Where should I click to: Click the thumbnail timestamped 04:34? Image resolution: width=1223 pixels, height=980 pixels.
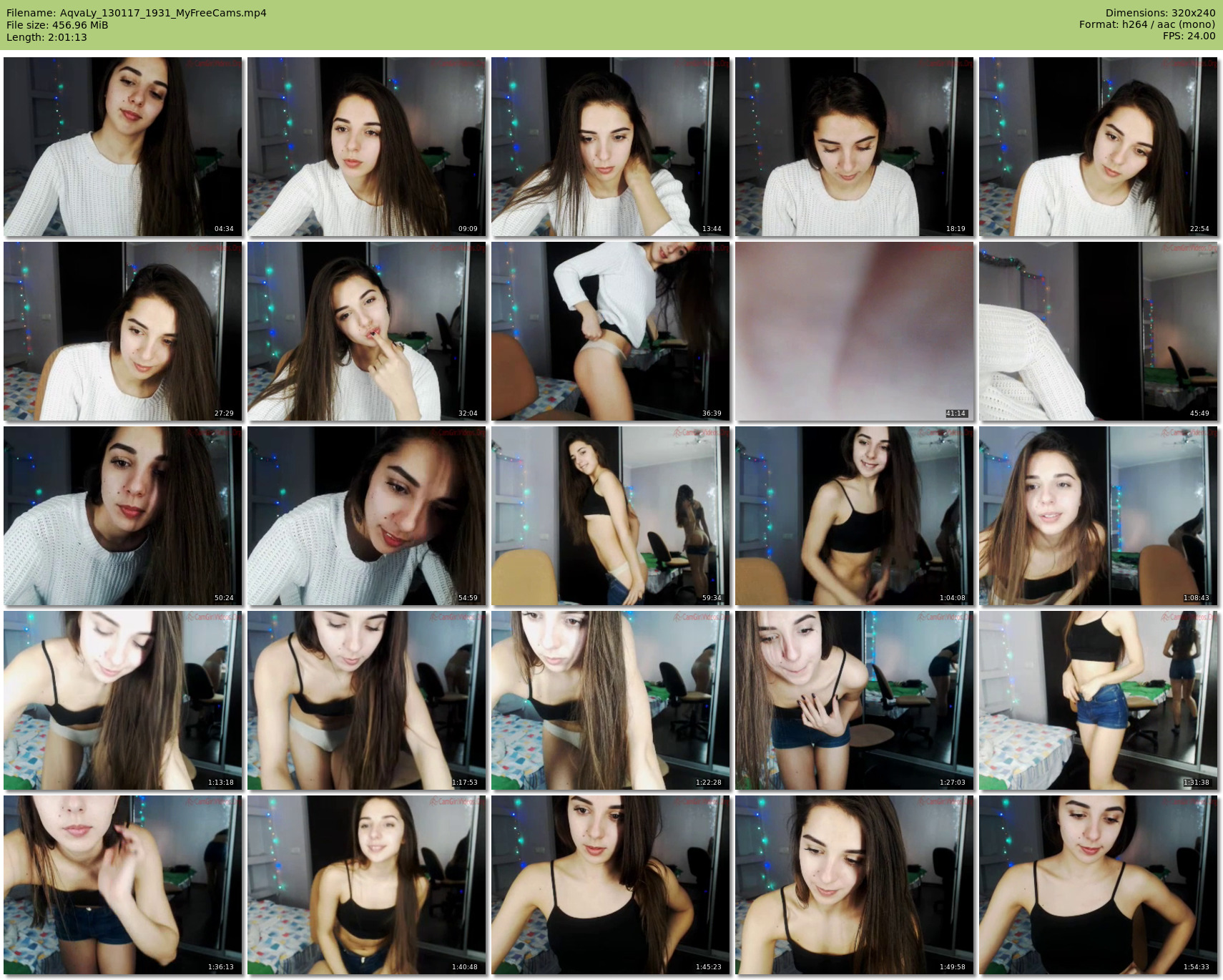click(x=123, y=147)
